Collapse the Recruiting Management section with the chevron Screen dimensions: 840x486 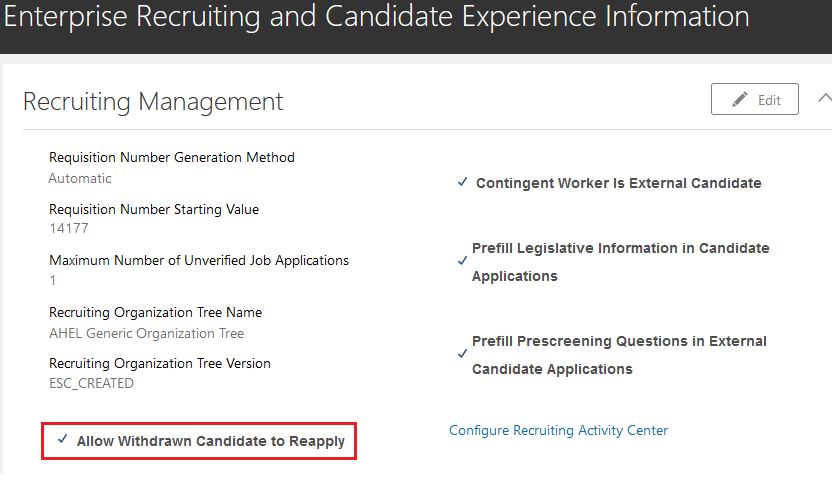click(825, 98)
